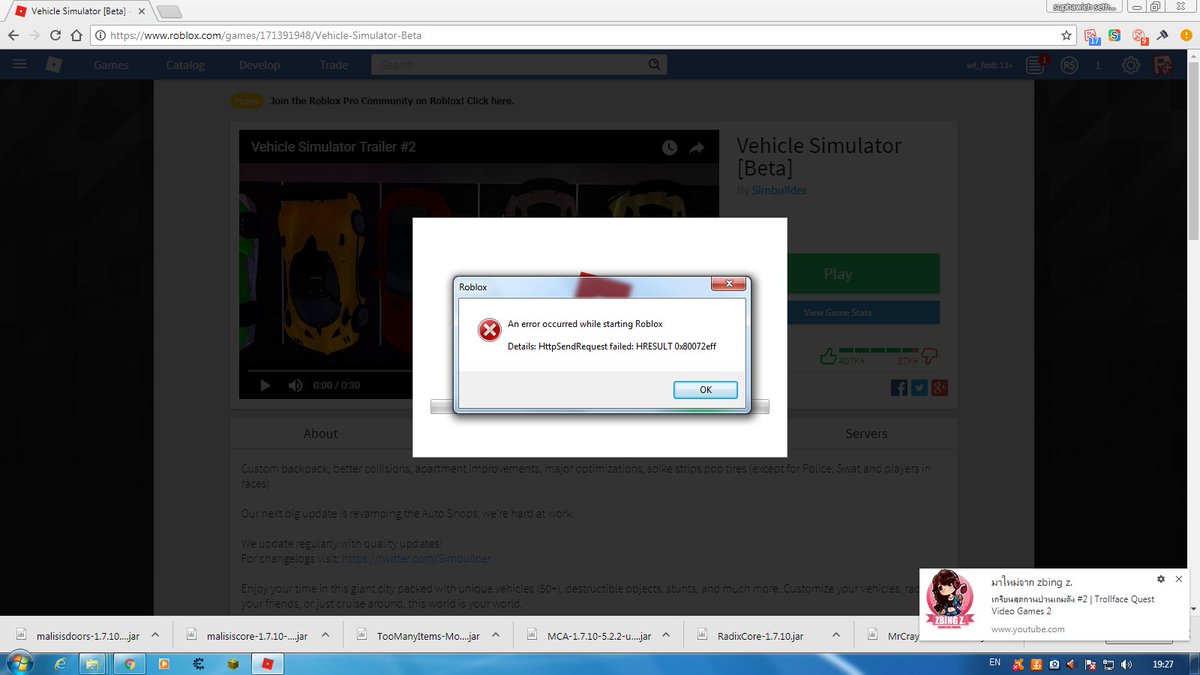This screenshot has height=675, width=1200.
Task: Share game on Google Plus
Action: [x=939, y=388]
